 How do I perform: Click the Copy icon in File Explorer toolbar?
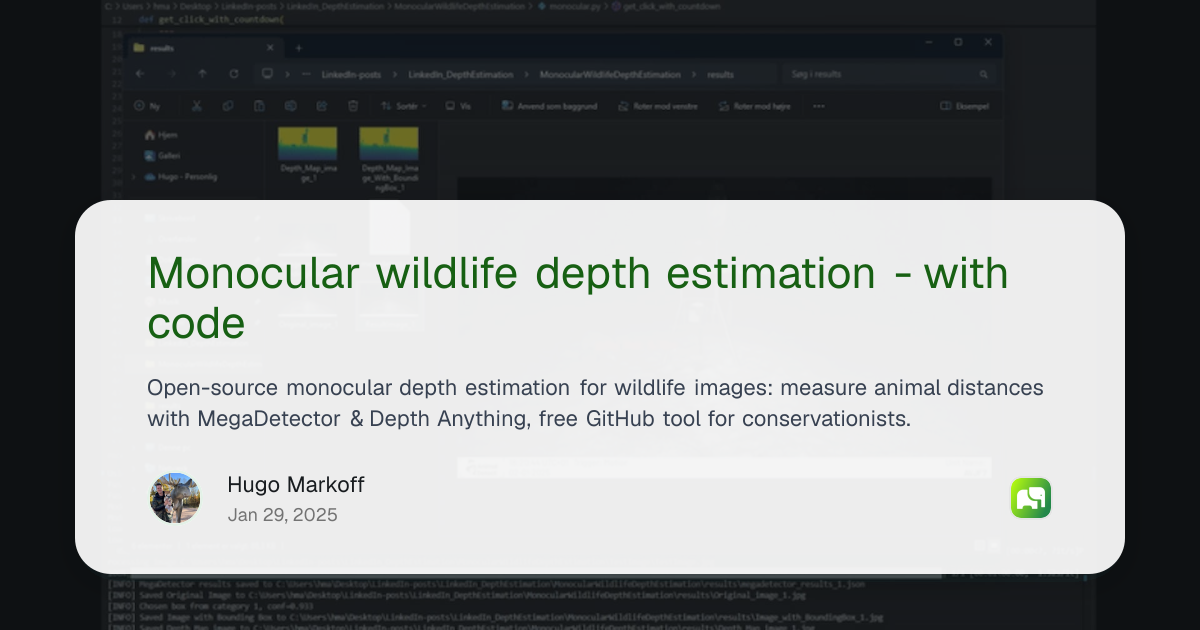pos(228,106)
